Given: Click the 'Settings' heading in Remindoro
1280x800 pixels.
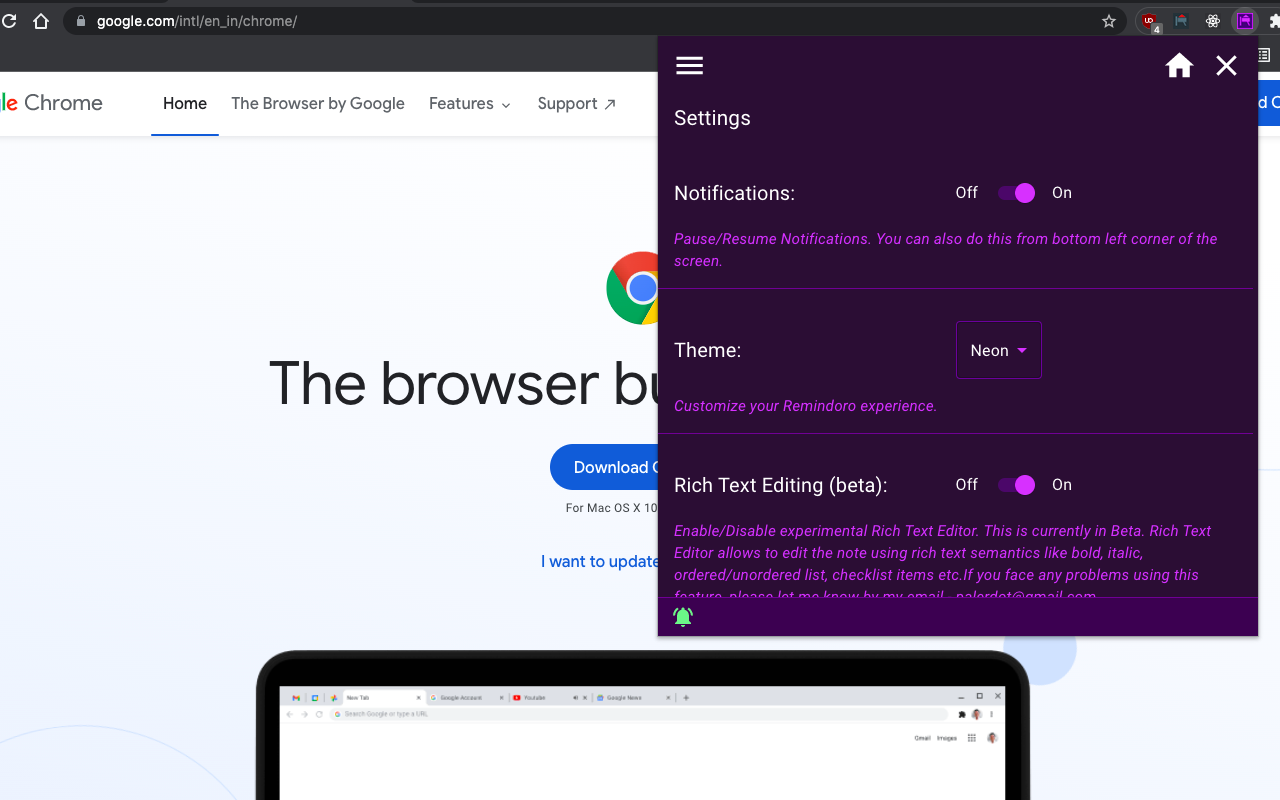Looking at the screenshot, I should pos(712,118).
